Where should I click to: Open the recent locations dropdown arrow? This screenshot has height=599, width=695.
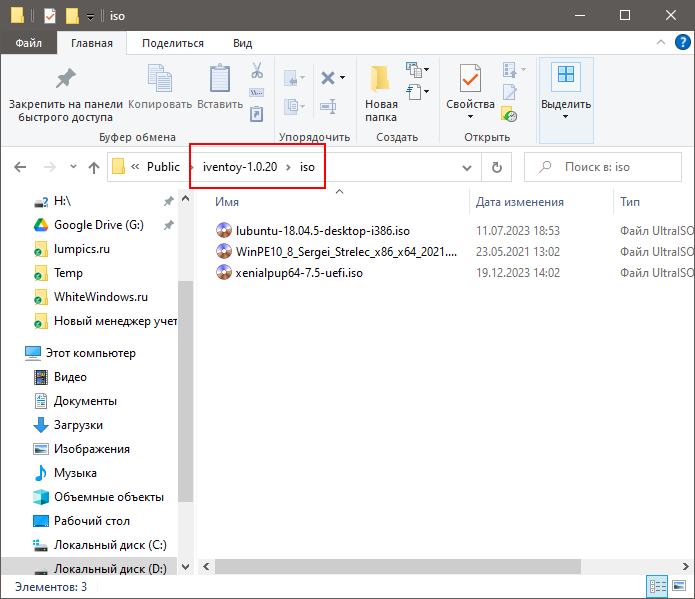[x=73, y=167]
